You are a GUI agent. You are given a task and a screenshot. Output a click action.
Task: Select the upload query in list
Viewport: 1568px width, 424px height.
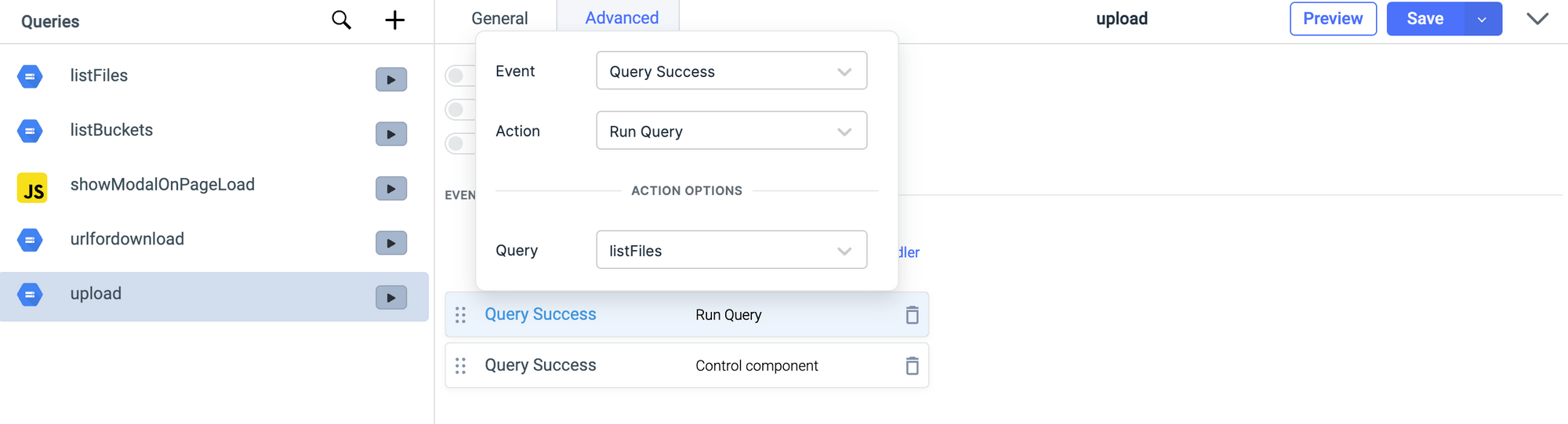[x=96, y=294]
